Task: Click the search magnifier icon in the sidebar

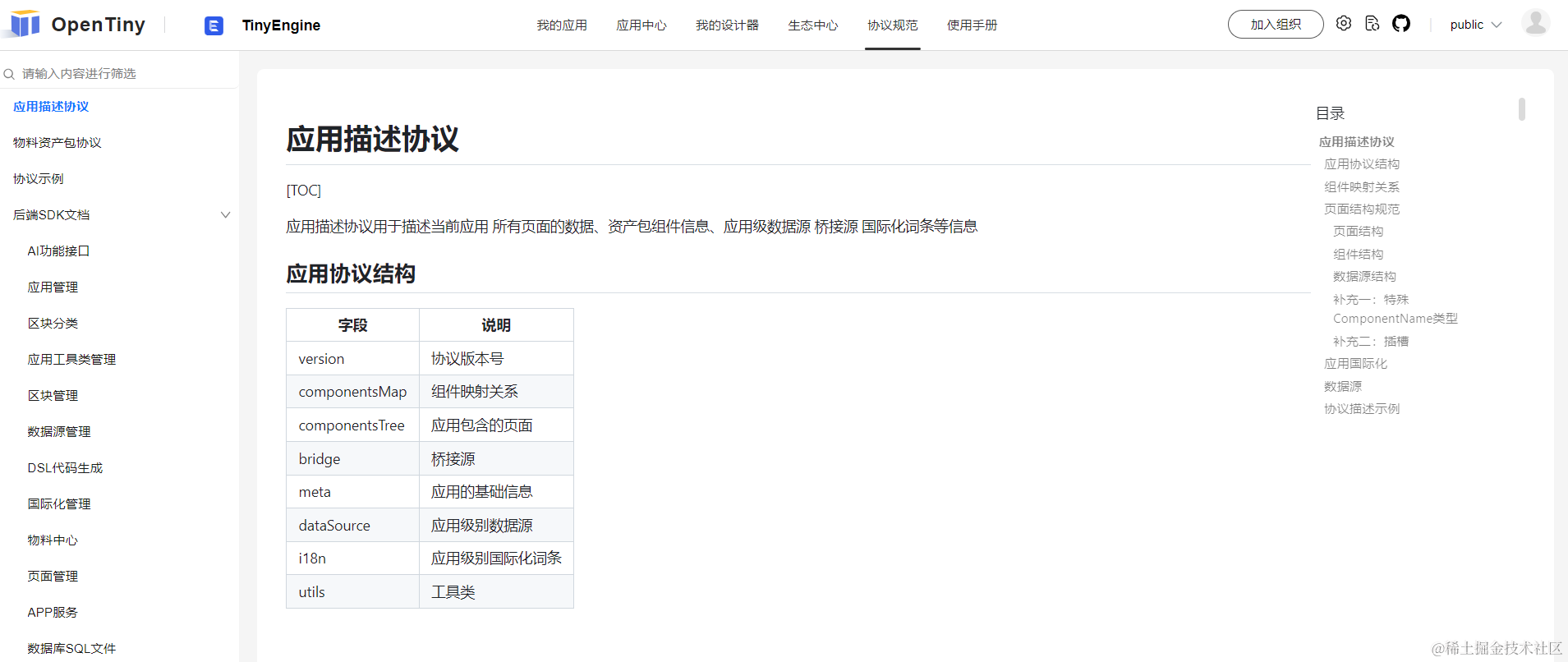Action: (9, 74)
